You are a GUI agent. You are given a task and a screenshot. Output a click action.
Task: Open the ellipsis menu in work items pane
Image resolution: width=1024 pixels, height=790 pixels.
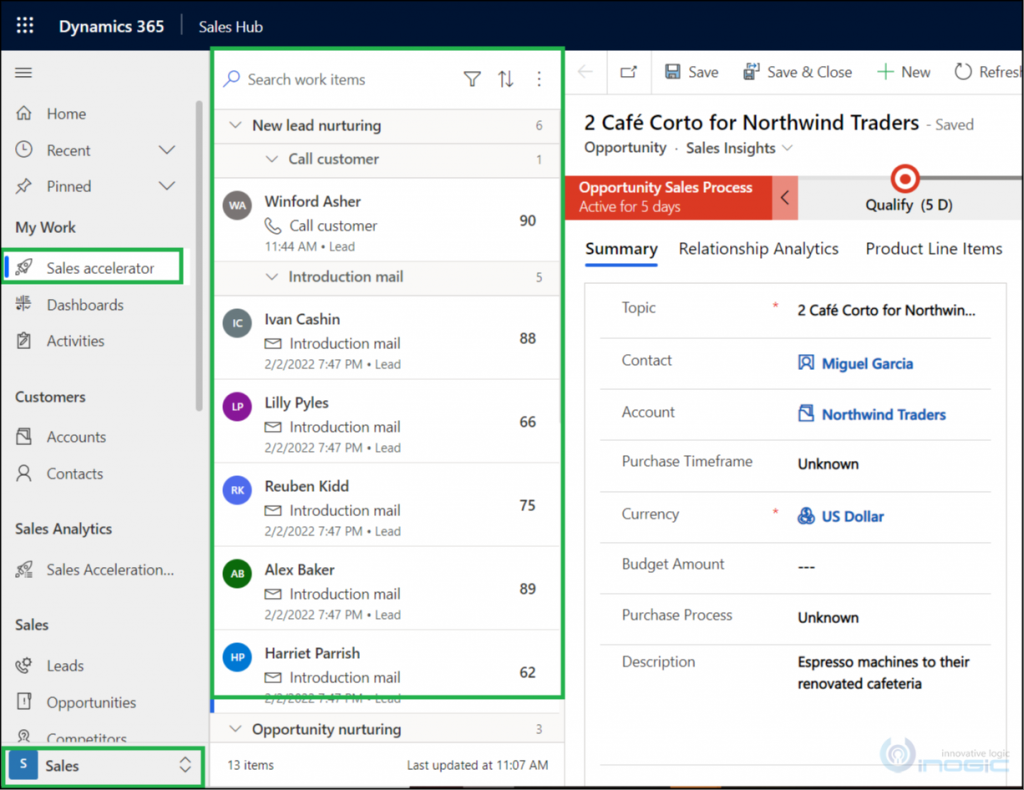539,79
